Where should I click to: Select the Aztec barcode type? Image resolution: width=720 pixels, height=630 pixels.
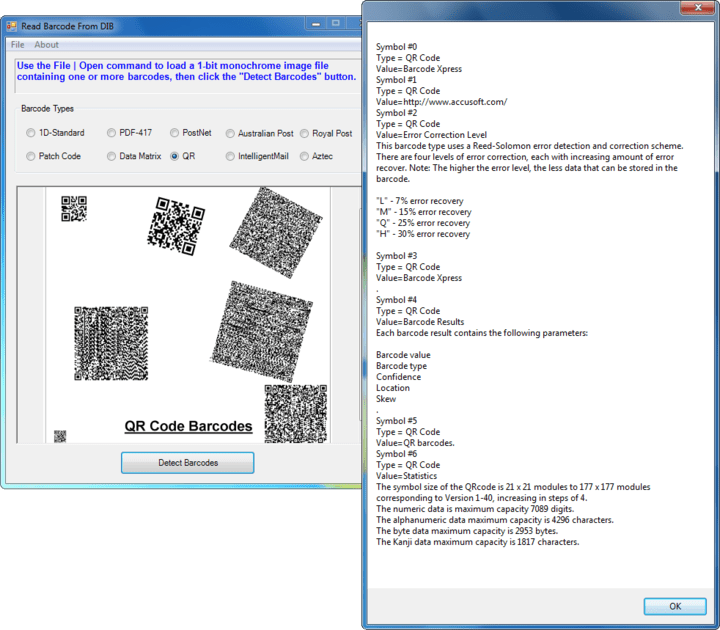pos(316,156)
